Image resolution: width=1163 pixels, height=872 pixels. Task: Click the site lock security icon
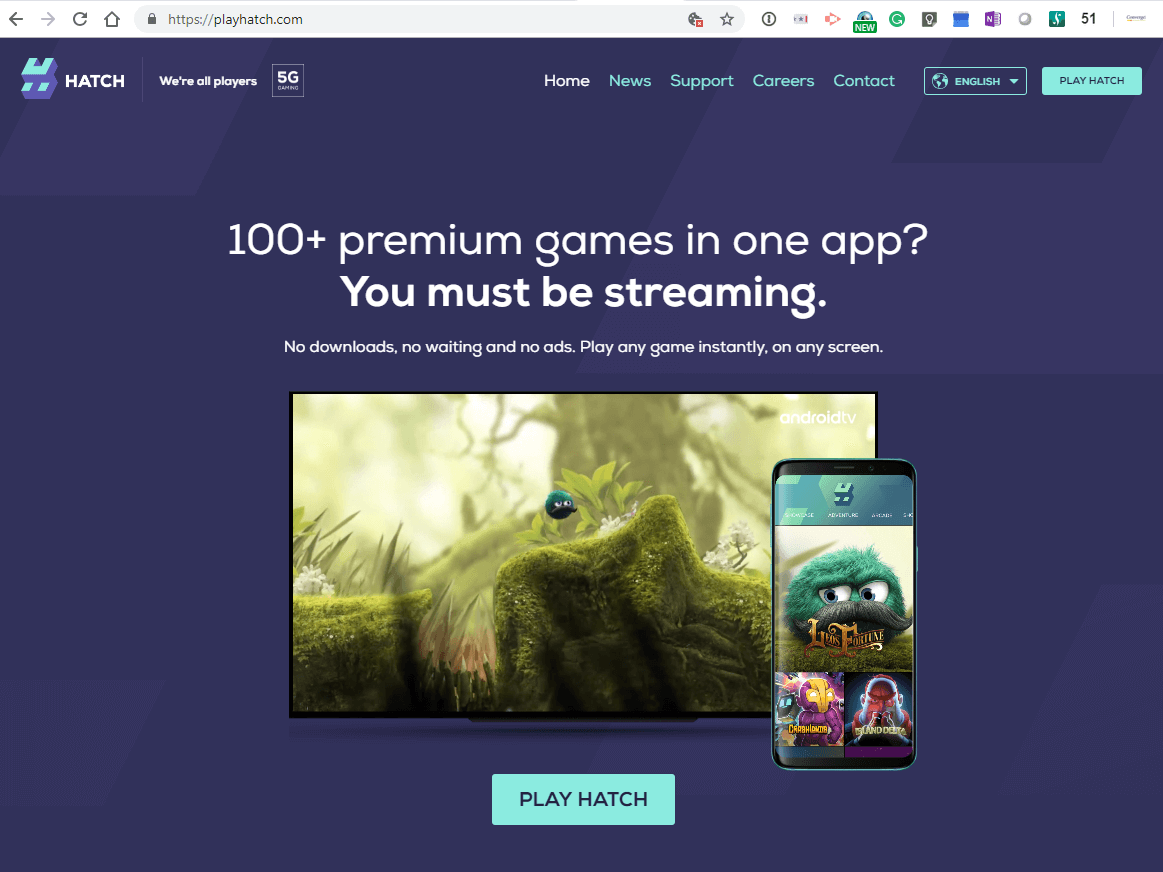click(x=152, y=19)
